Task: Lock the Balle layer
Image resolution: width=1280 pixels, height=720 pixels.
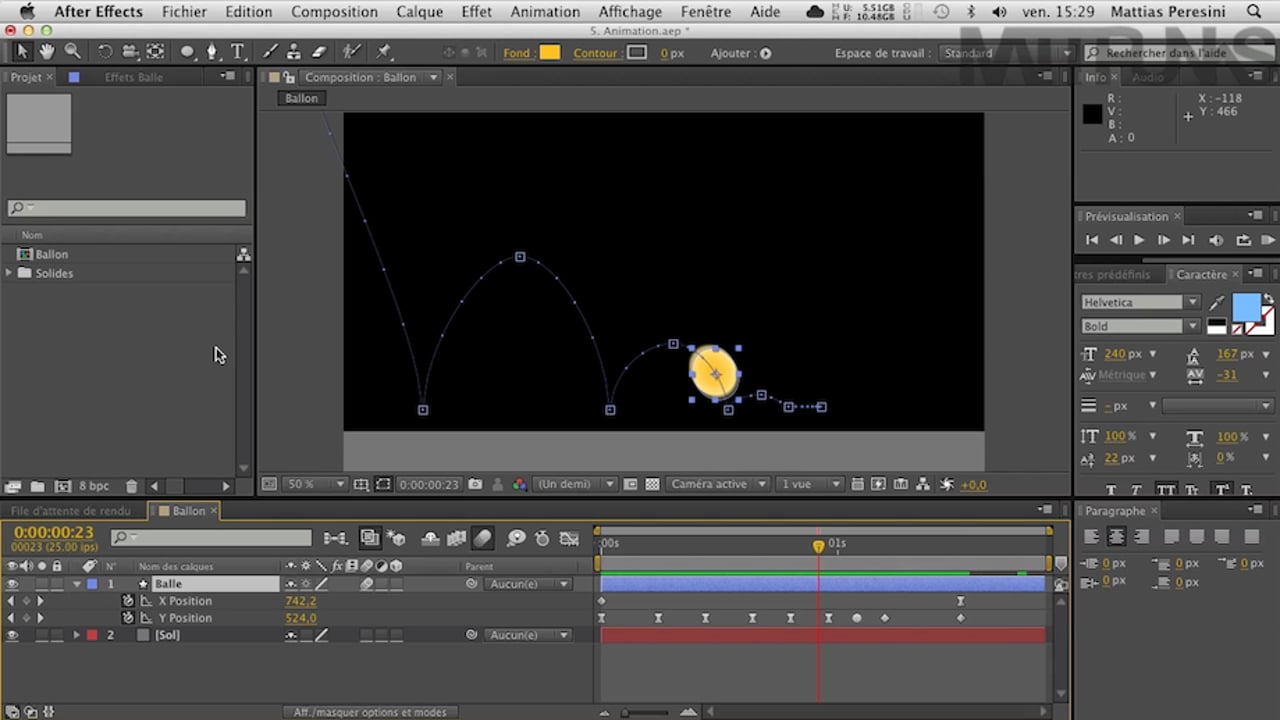Action: pos(56,583)
